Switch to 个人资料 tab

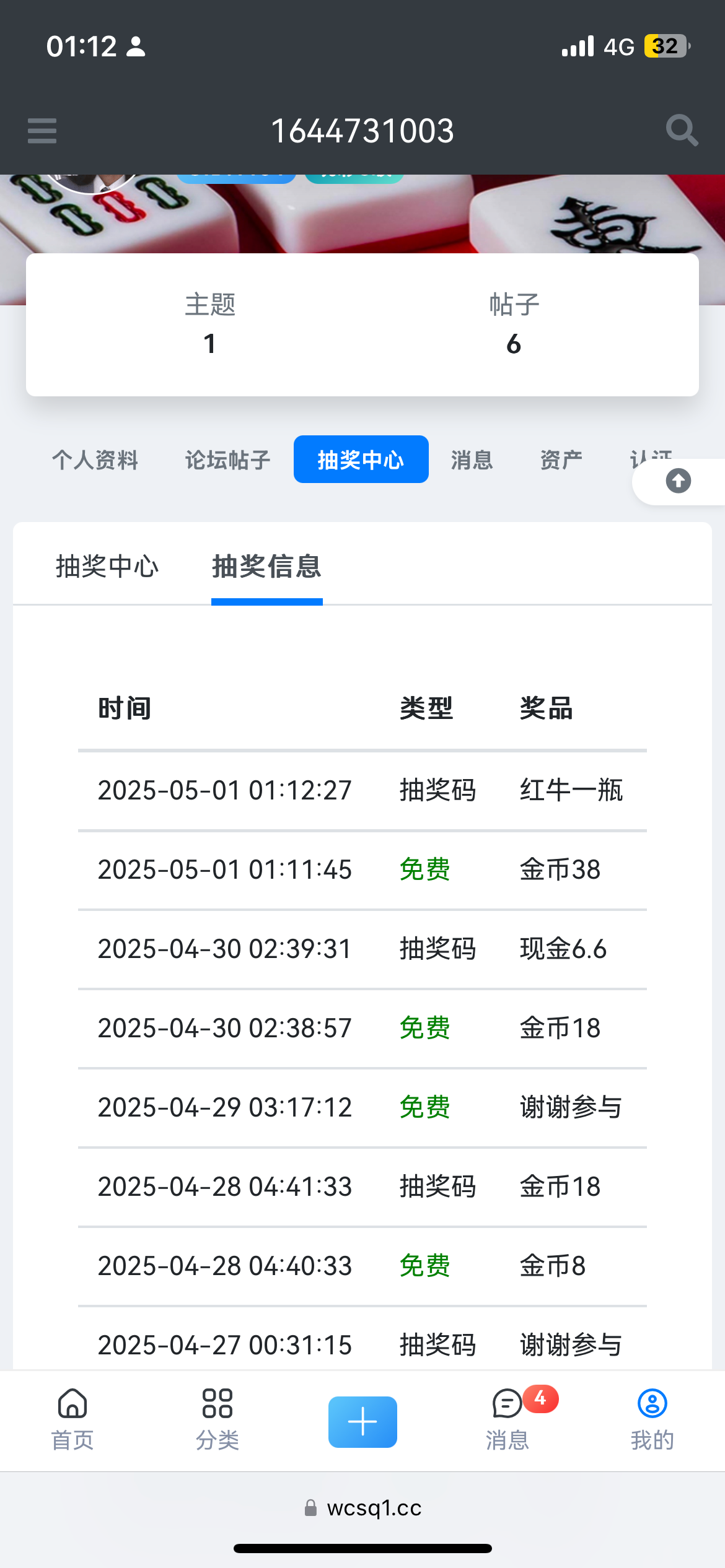tap(95, 460)
